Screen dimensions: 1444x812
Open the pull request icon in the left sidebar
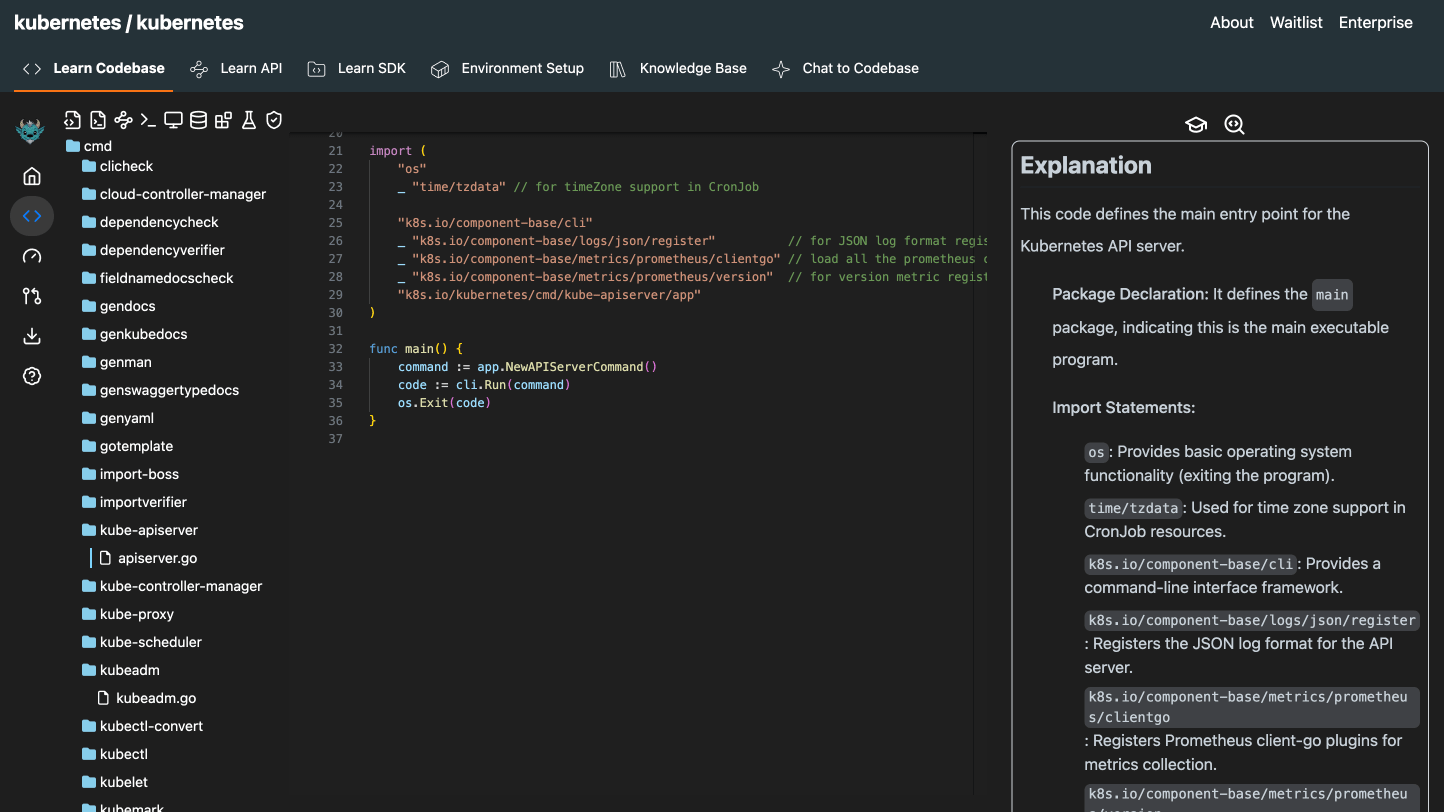(32, 296)
